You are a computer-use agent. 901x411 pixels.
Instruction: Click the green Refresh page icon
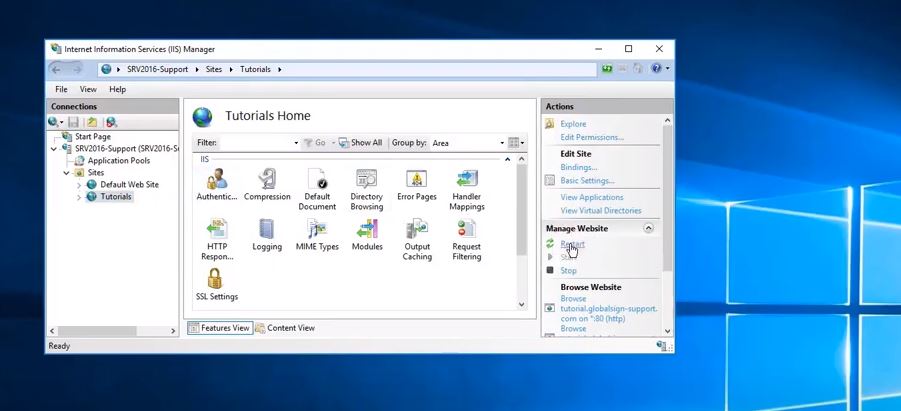[607, 69]
